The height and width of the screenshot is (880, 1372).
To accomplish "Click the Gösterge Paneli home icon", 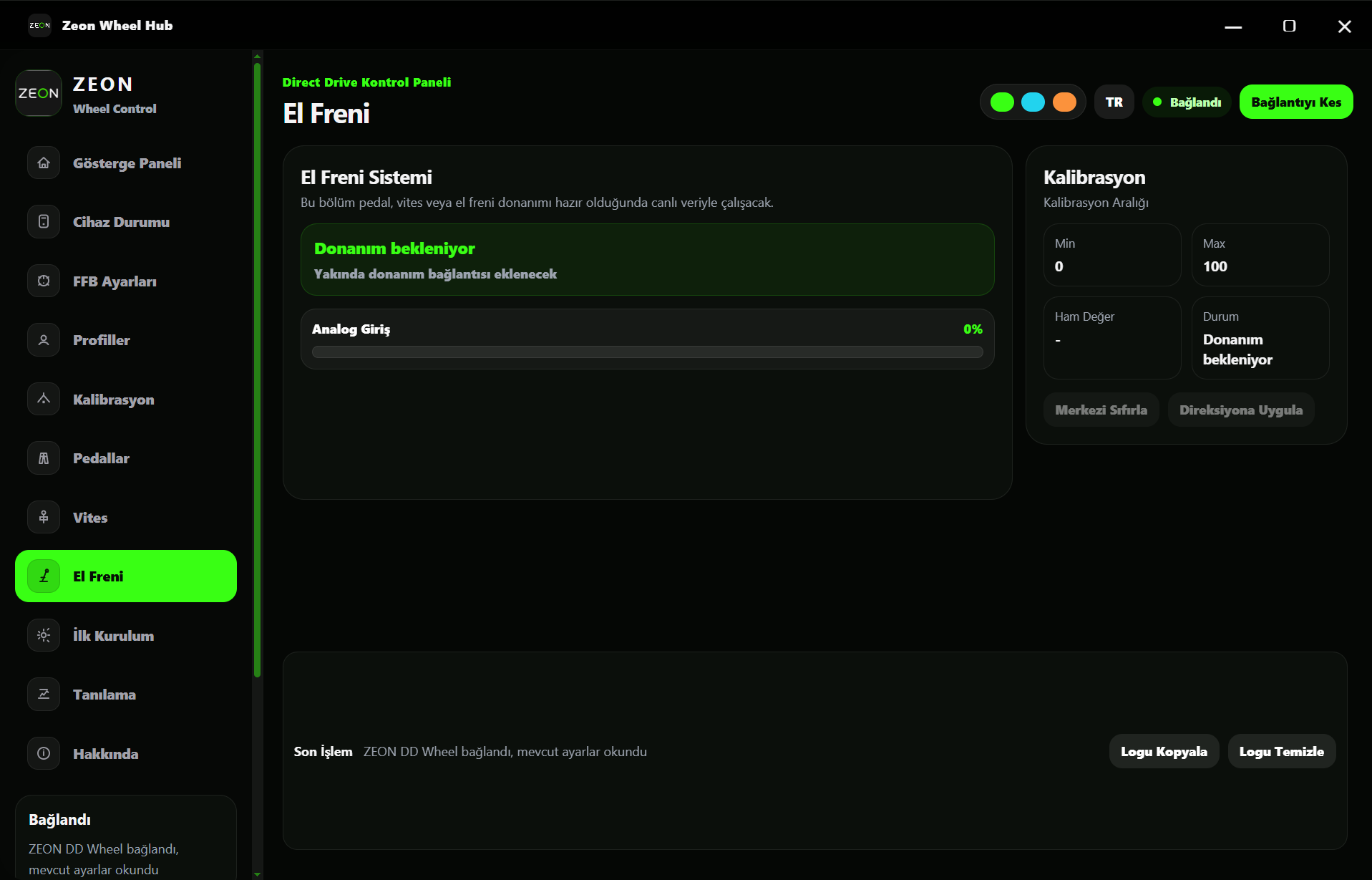I will pos(44,163).
